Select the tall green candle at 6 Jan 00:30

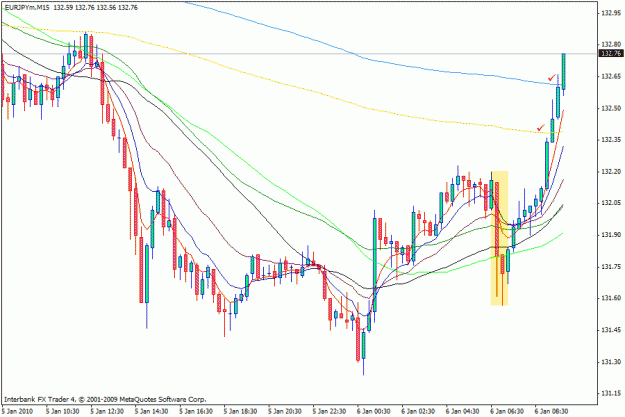click(x=375, y=265)
